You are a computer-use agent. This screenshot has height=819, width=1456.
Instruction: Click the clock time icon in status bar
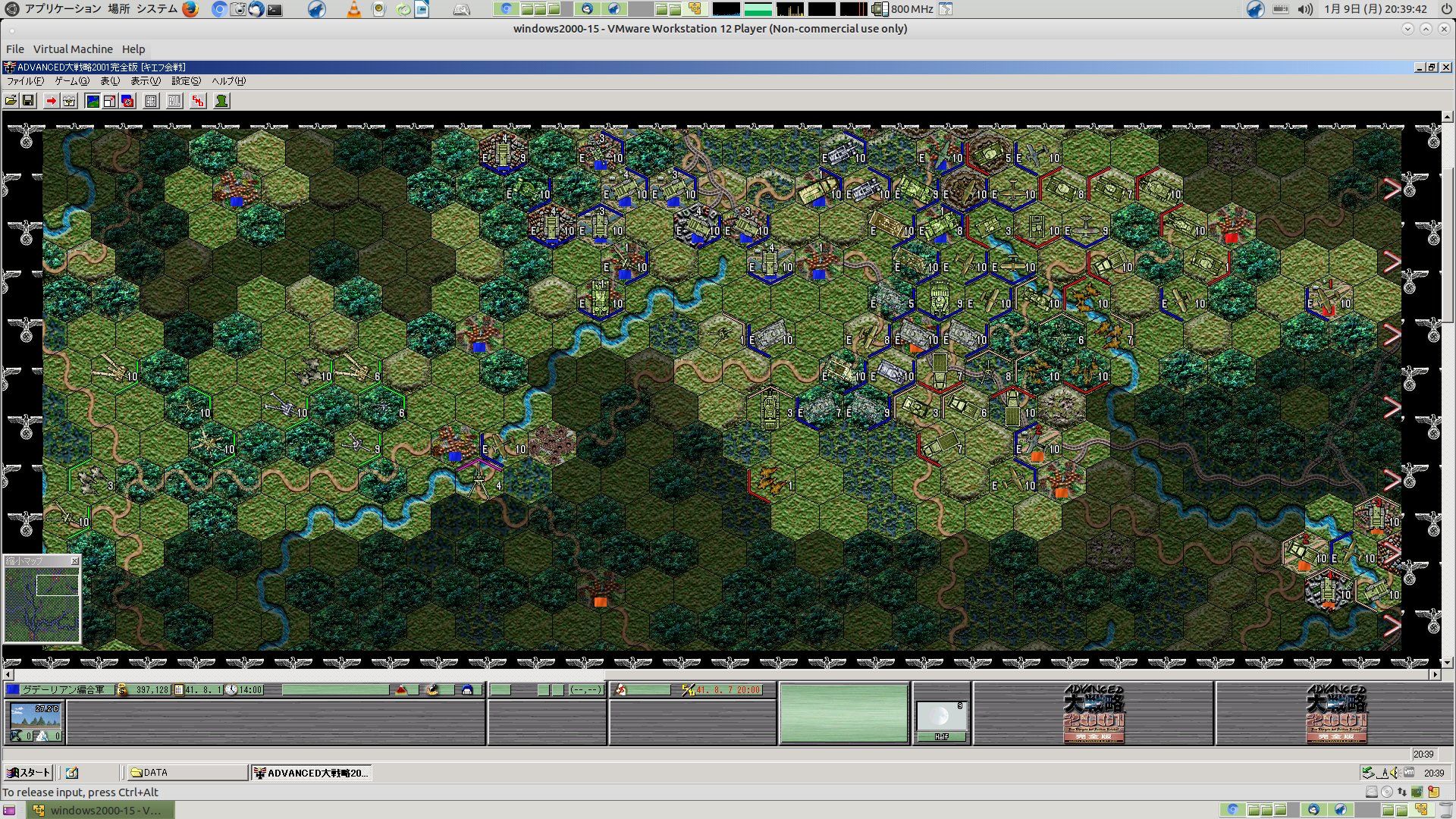pyautogui.click(x=232, y=690)
